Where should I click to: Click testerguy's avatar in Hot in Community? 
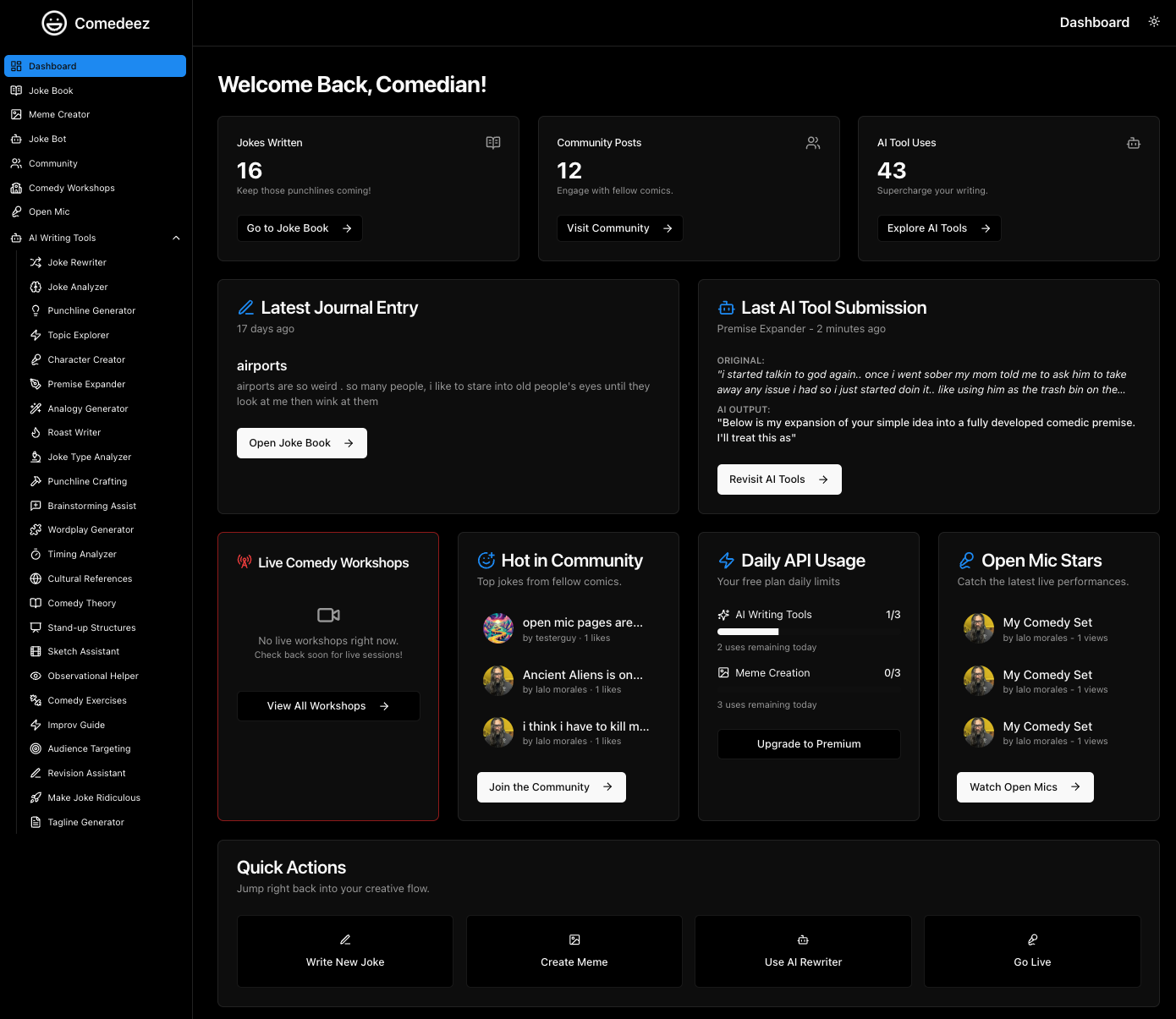pos(498,628)
